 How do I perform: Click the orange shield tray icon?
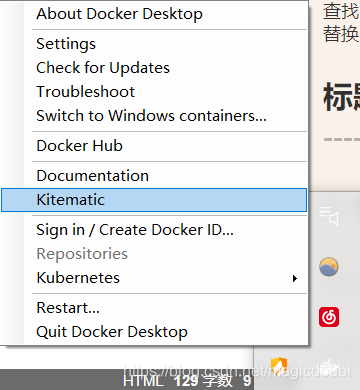[x=279, y=367]
